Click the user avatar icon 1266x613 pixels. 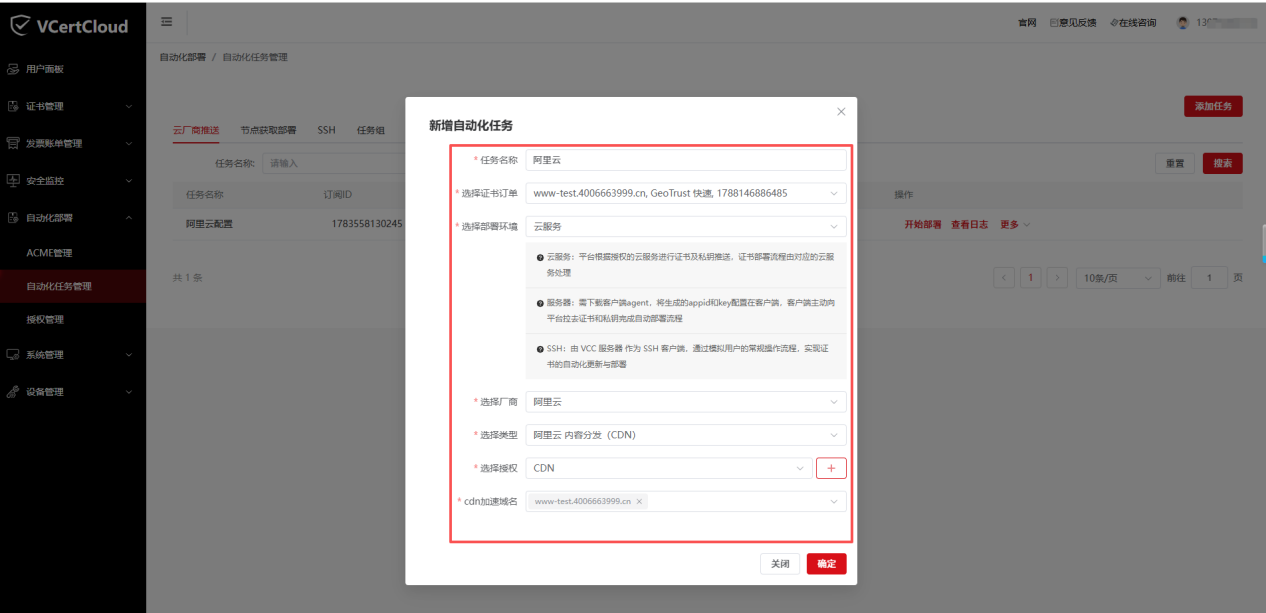[1183, 22]
